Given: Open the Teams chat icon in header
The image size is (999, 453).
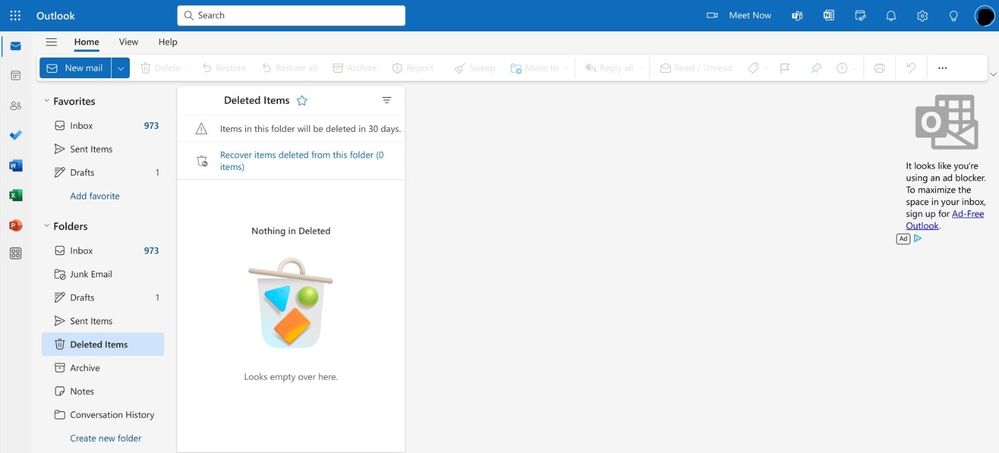Looking at the screenshot, I should click(x=796, y=15).
